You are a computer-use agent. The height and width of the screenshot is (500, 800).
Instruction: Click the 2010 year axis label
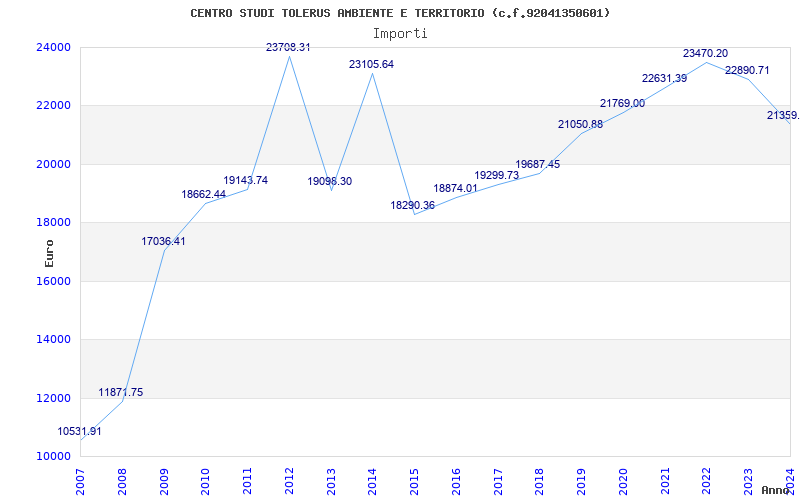(206, 482)
